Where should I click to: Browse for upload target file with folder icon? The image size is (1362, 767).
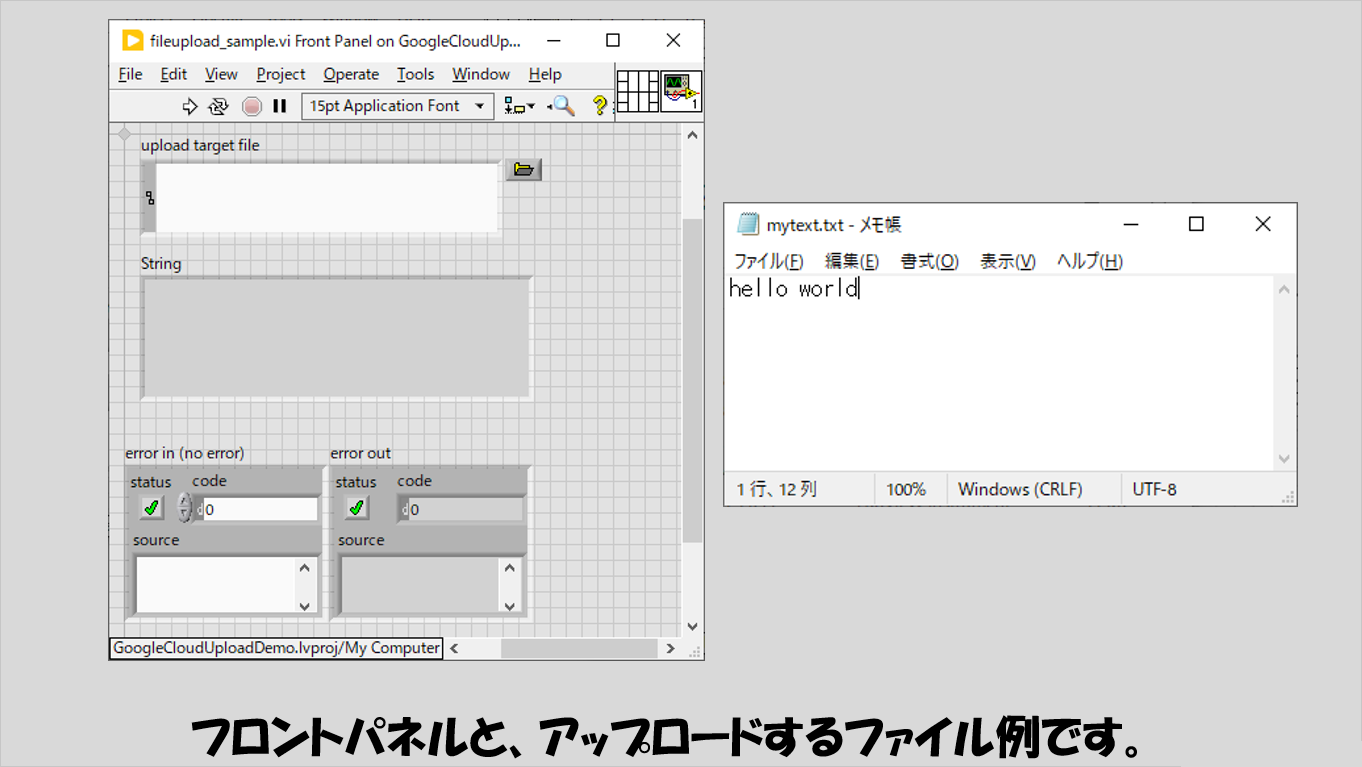523,170
